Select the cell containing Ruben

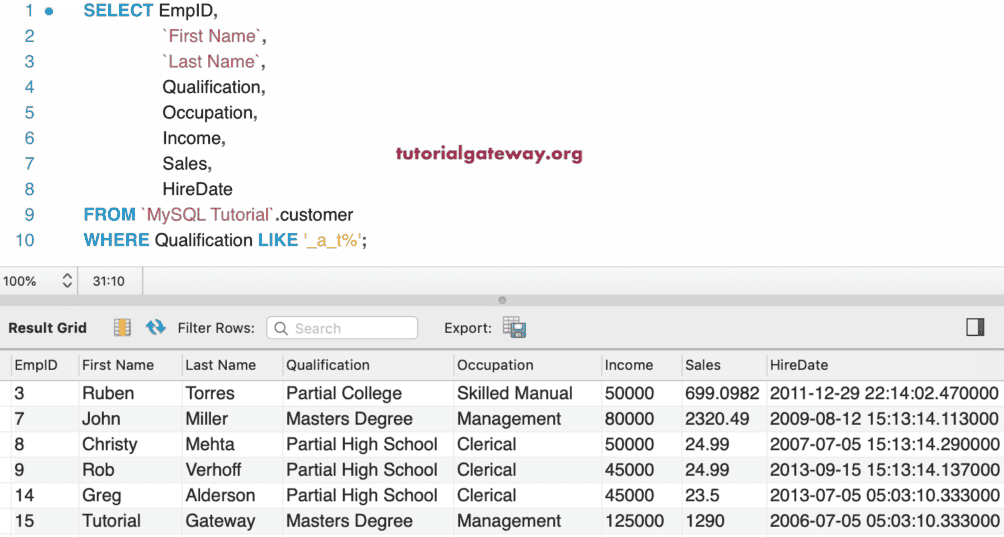point(108,393)
